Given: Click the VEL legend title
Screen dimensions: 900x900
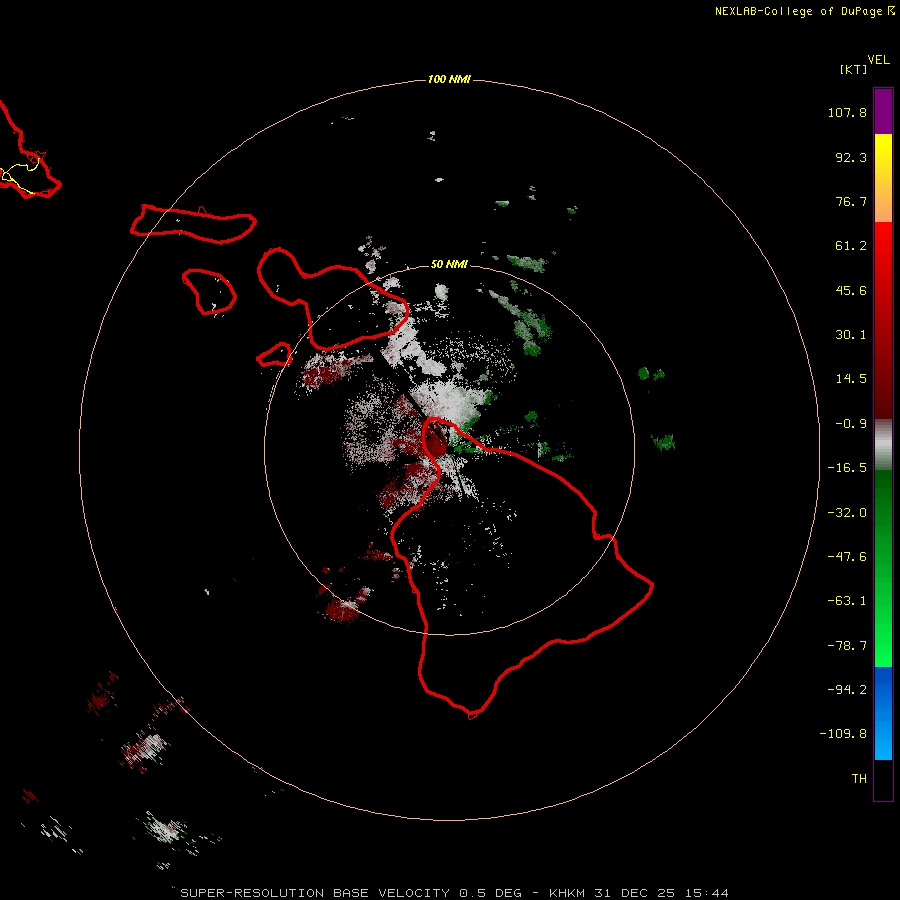Looking at the screenshot, I should tap(878, 60).
